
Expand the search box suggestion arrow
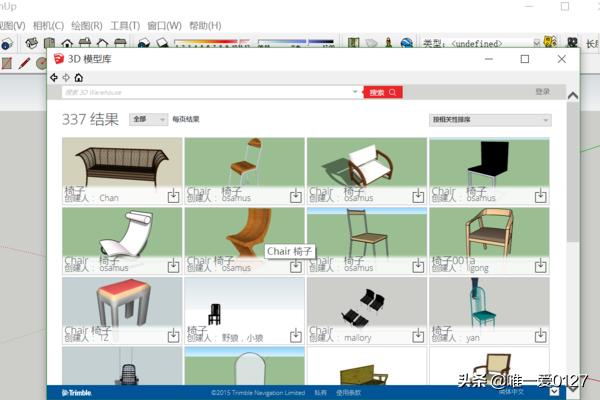tap(355, 92)
